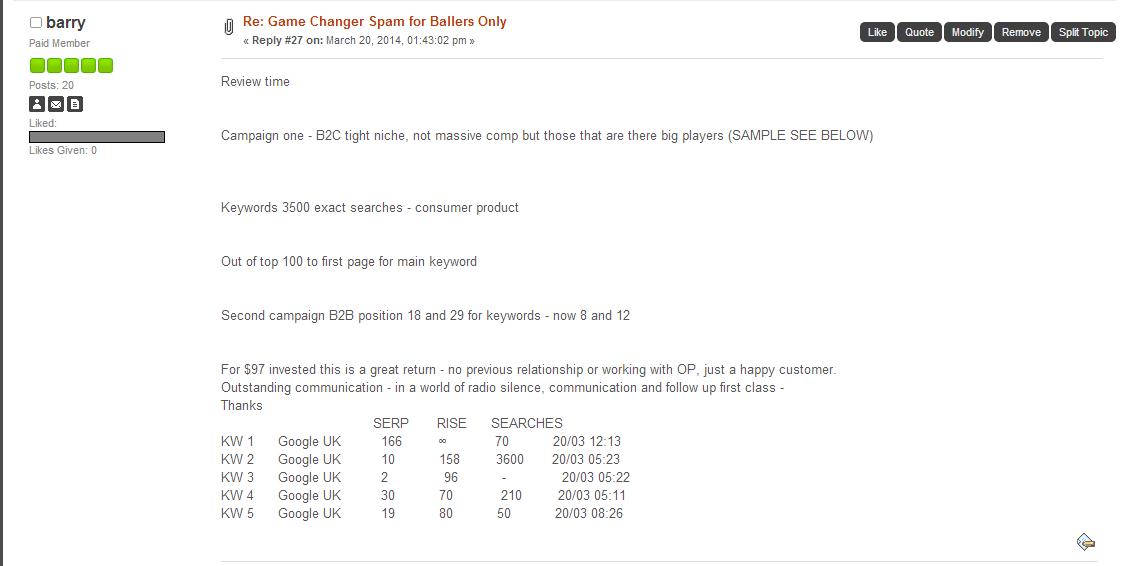Click the 'Paid Member' label

(59, 43)
